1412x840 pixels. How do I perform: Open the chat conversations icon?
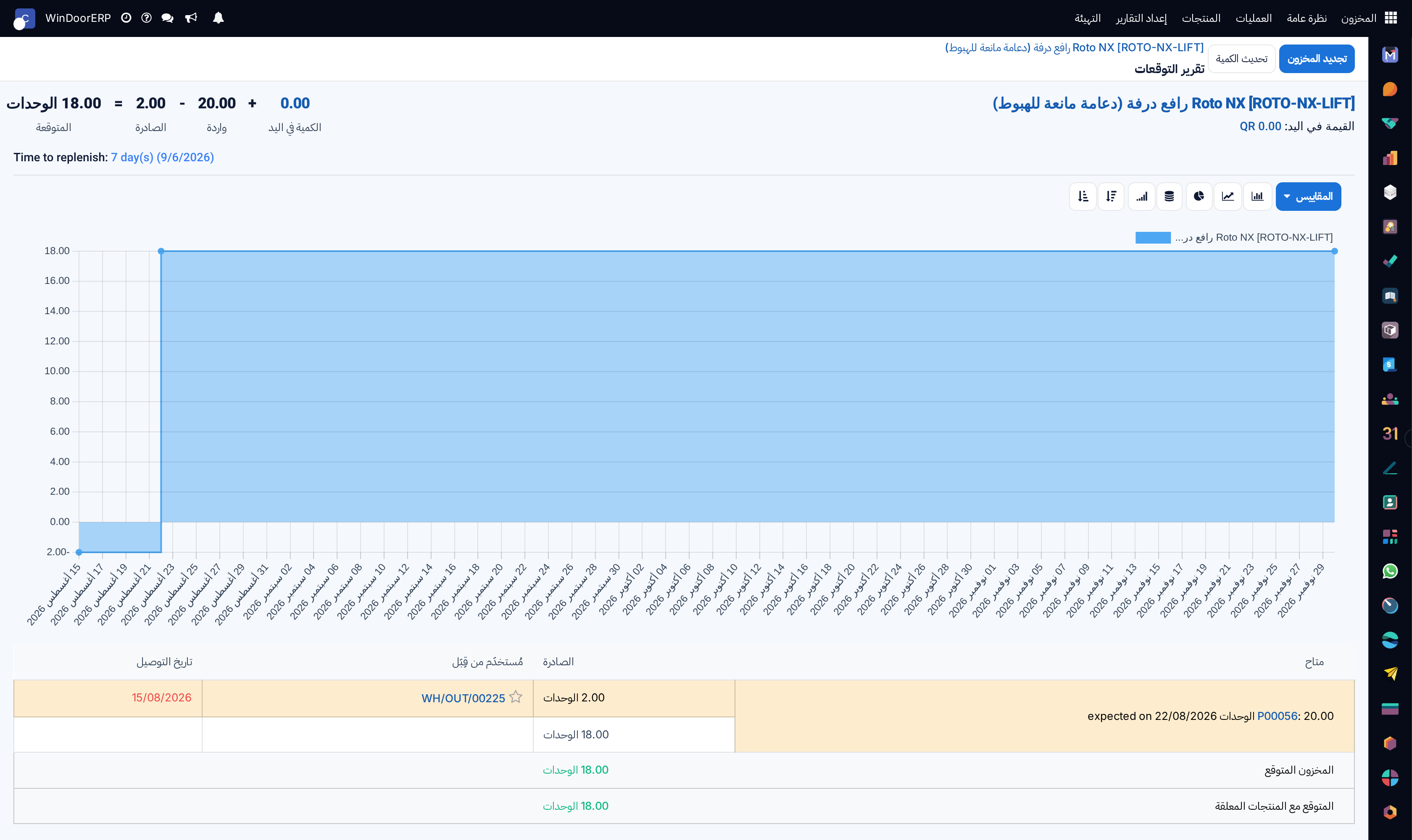pos(167,18)
